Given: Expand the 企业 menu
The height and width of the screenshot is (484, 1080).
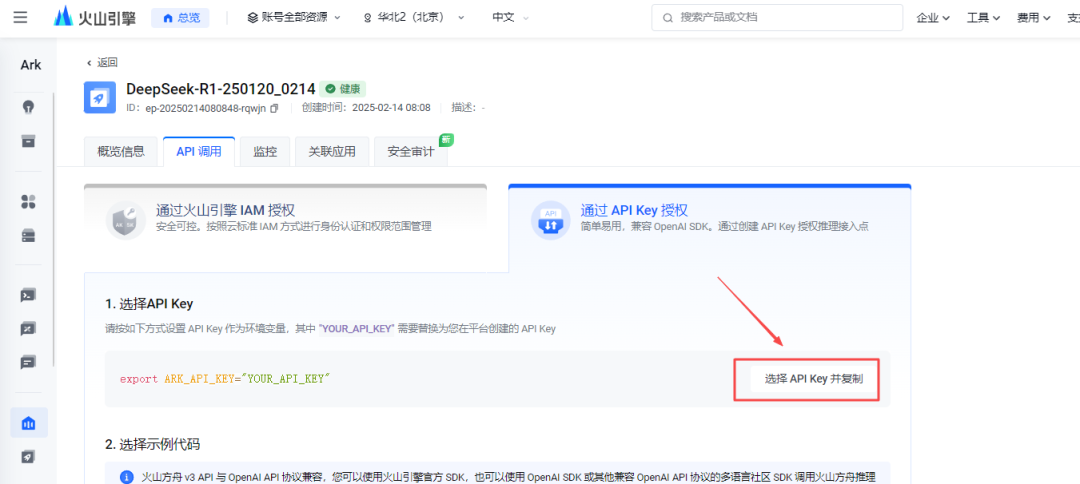Looking at the screenshot, I should click(933, 18).
